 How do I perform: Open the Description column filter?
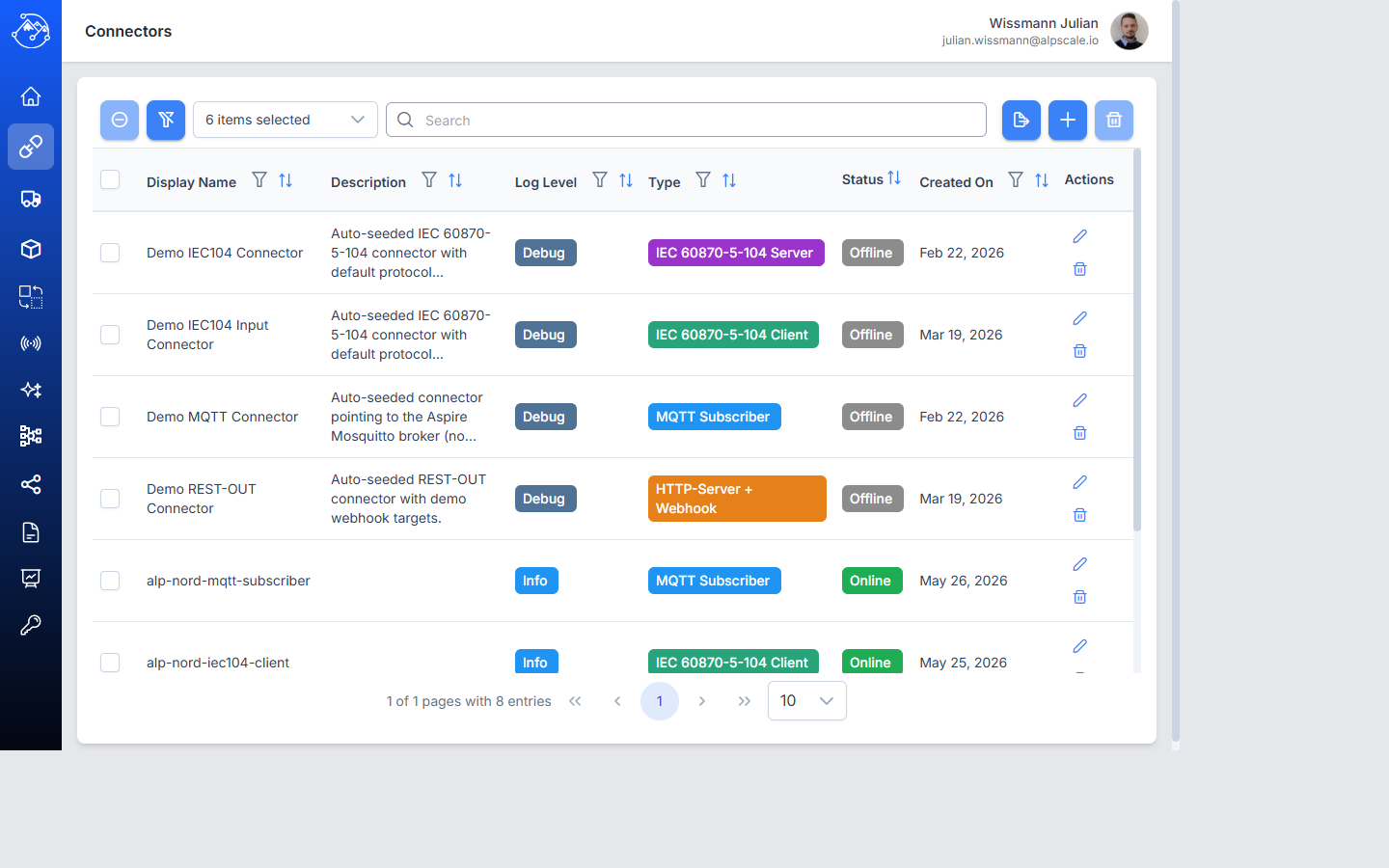point(429,180)
